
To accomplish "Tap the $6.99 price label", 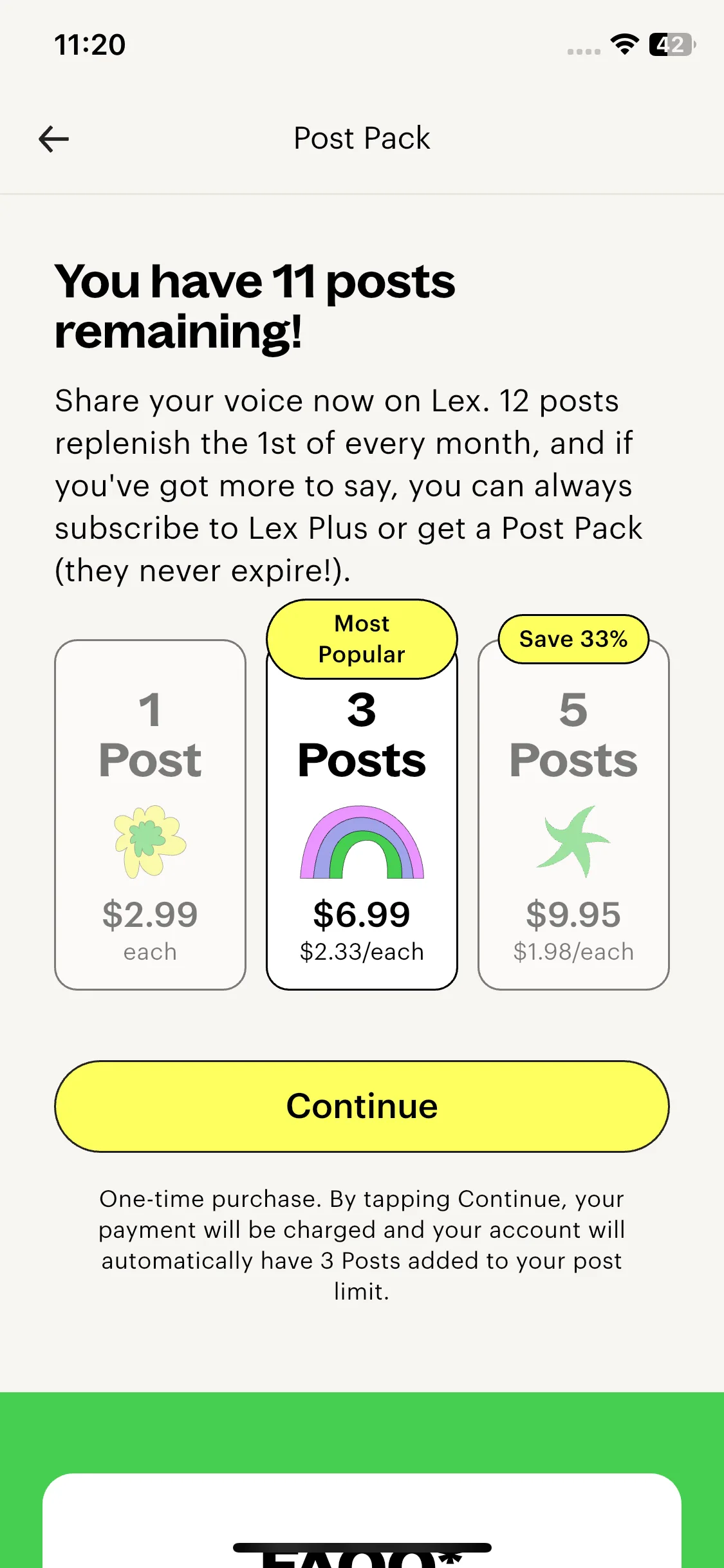I will pyautogui.click(x=362, y=915).
